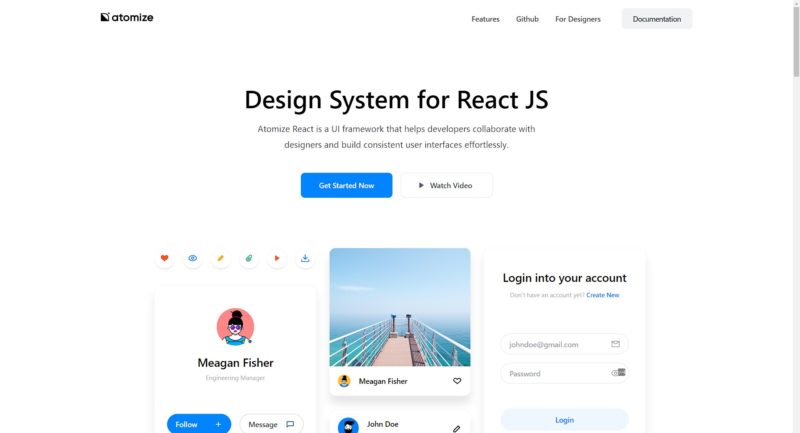
Task: Click the edit pencil beside John Doe
Action: pos(457,428)
